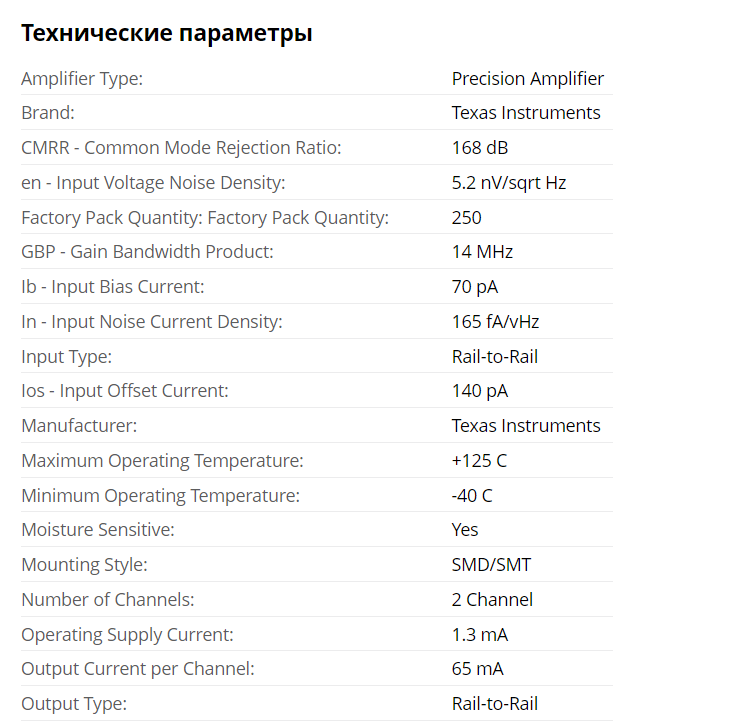The width and height of the screenshot is (749, 727).
Task: Select the SMD/SMT mounting style value
Action: (x=491, y=565)
